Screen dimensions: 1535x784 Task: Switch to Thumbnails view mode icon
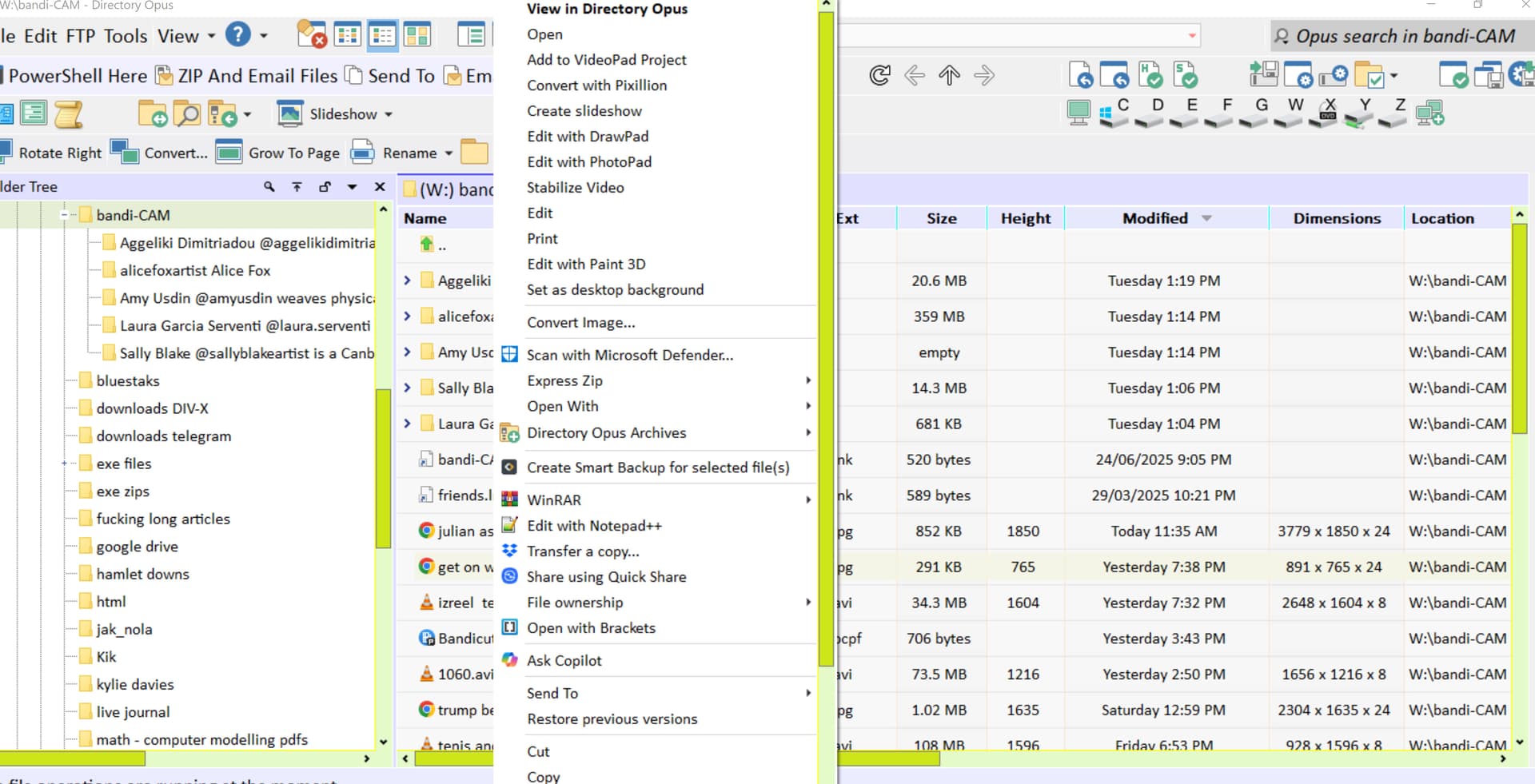click(x=417, y=35)
